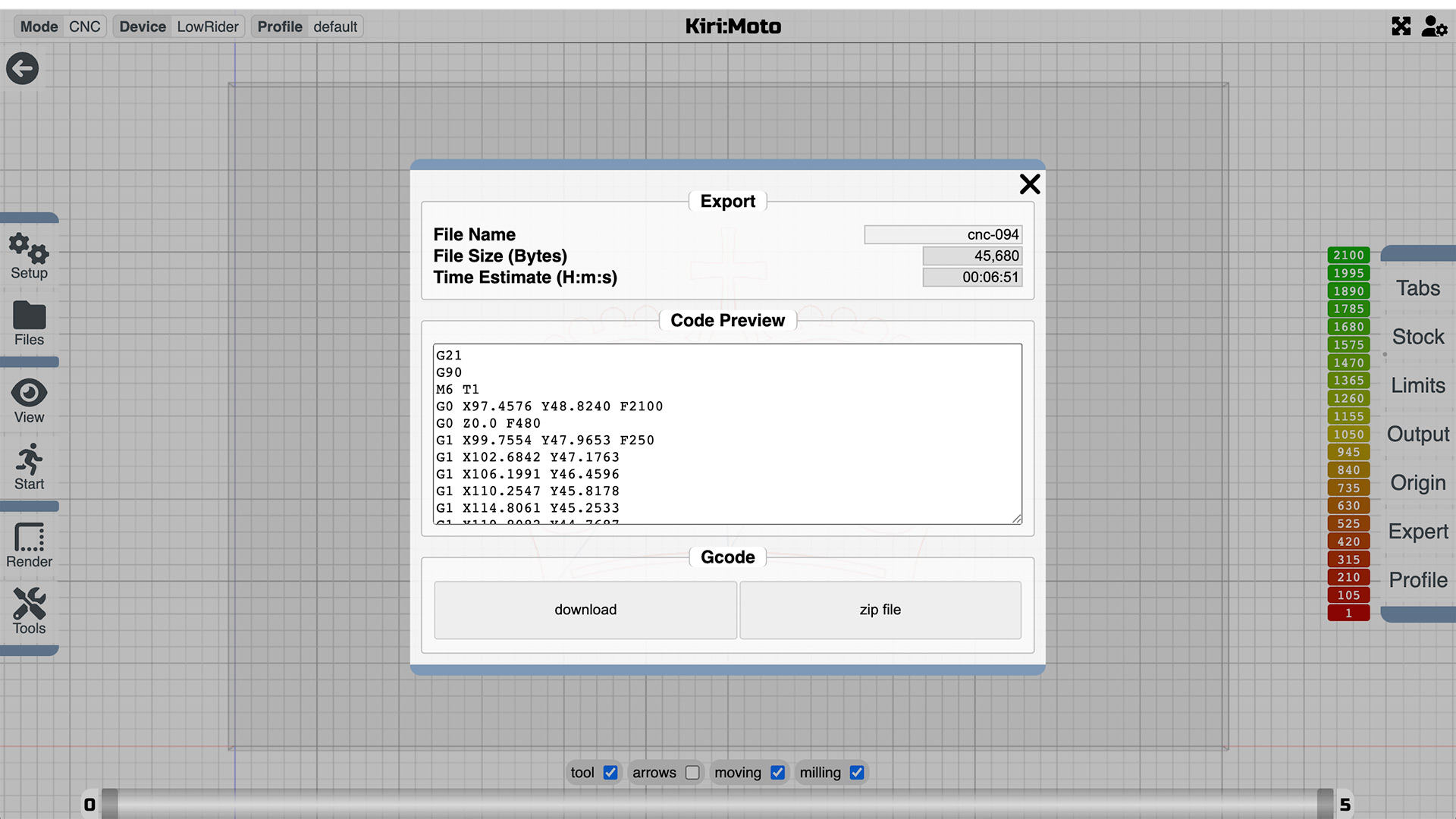
Task: Open the Origin settings panel
Action: (1418, 482)
